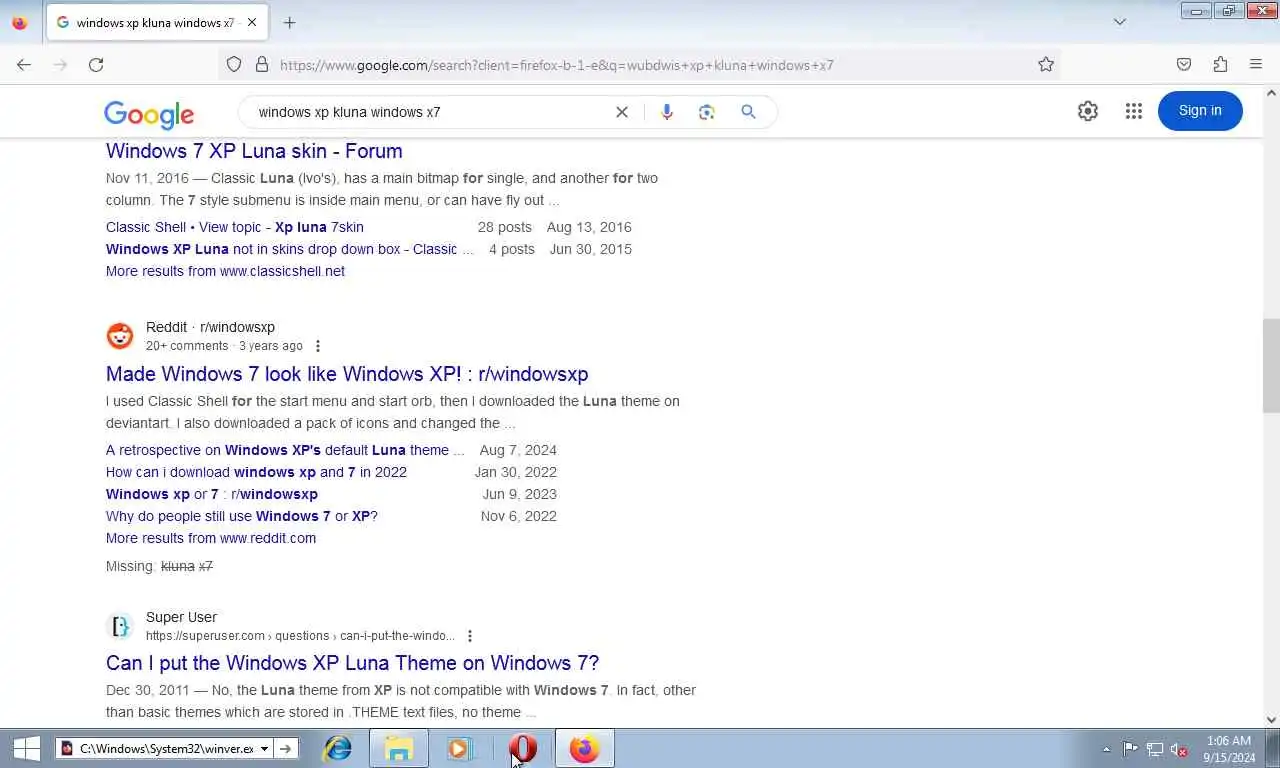Open the Super User site favicon
Screen dimensions: 1280x768
tap(120, 626)
